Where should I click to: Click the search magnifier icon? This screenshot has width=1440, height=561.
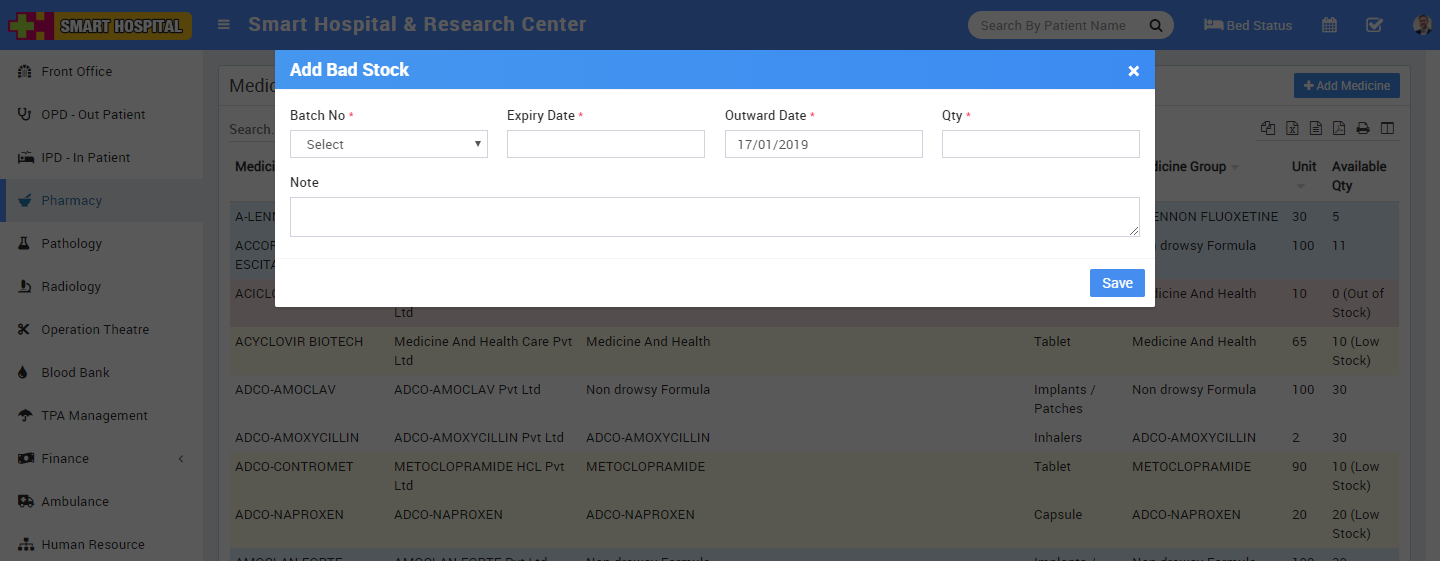[x=1155, y=26]
